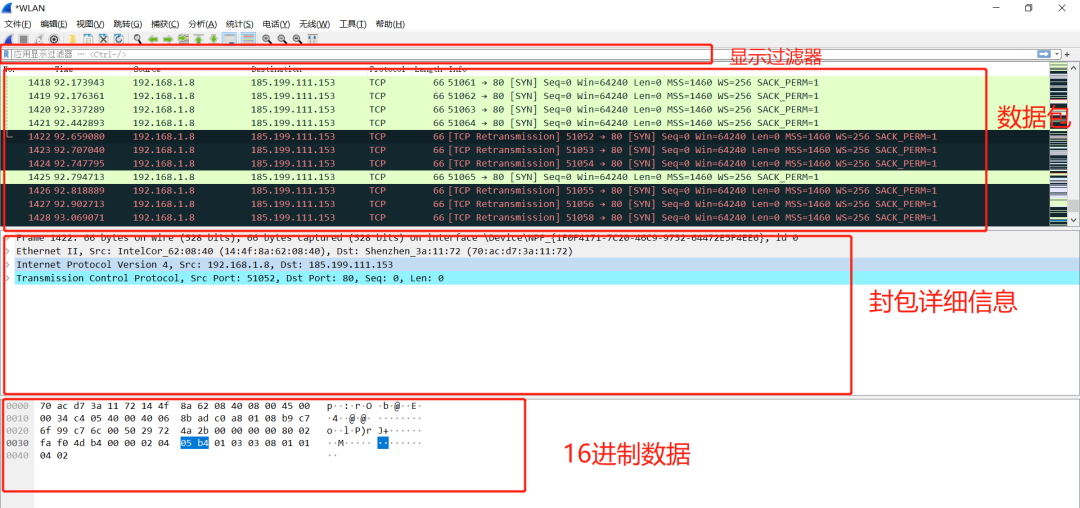The width and height of the screenshot is (1080, 508).
Task: Go to specified packet icon
Action: coord(183,39)
